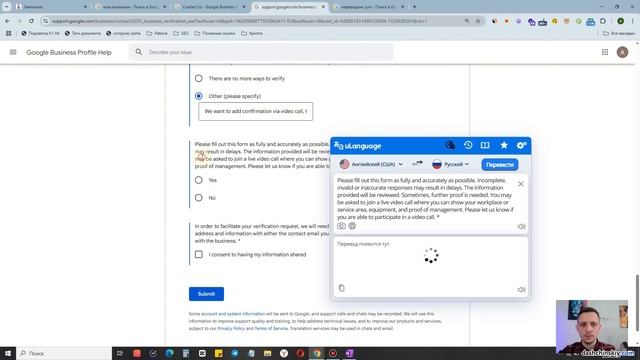Image resolution: width=640 pixels, height=360 pixels.
Task: Open the uLanguage translation history clock icon
Action: pos(468,145)
